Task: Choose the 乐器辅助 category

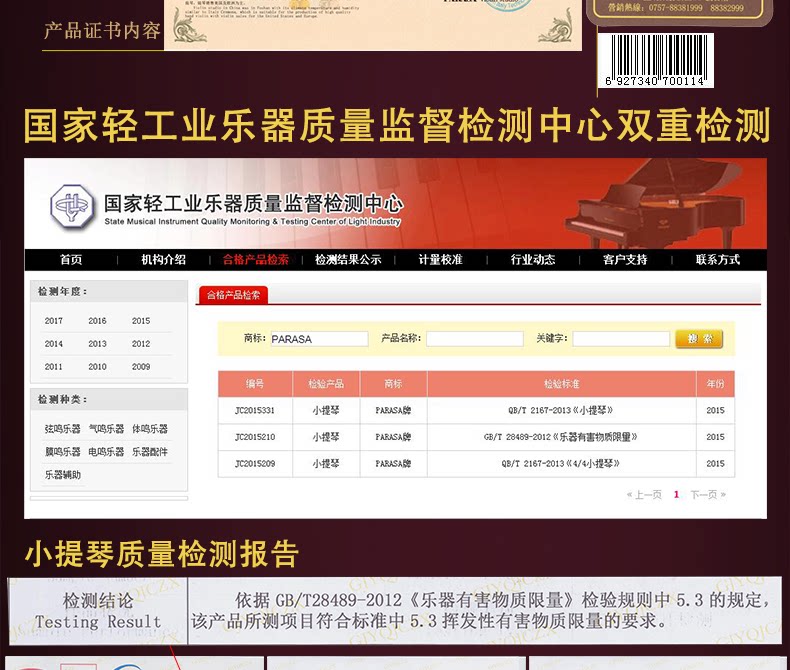Action: point(62,475)
